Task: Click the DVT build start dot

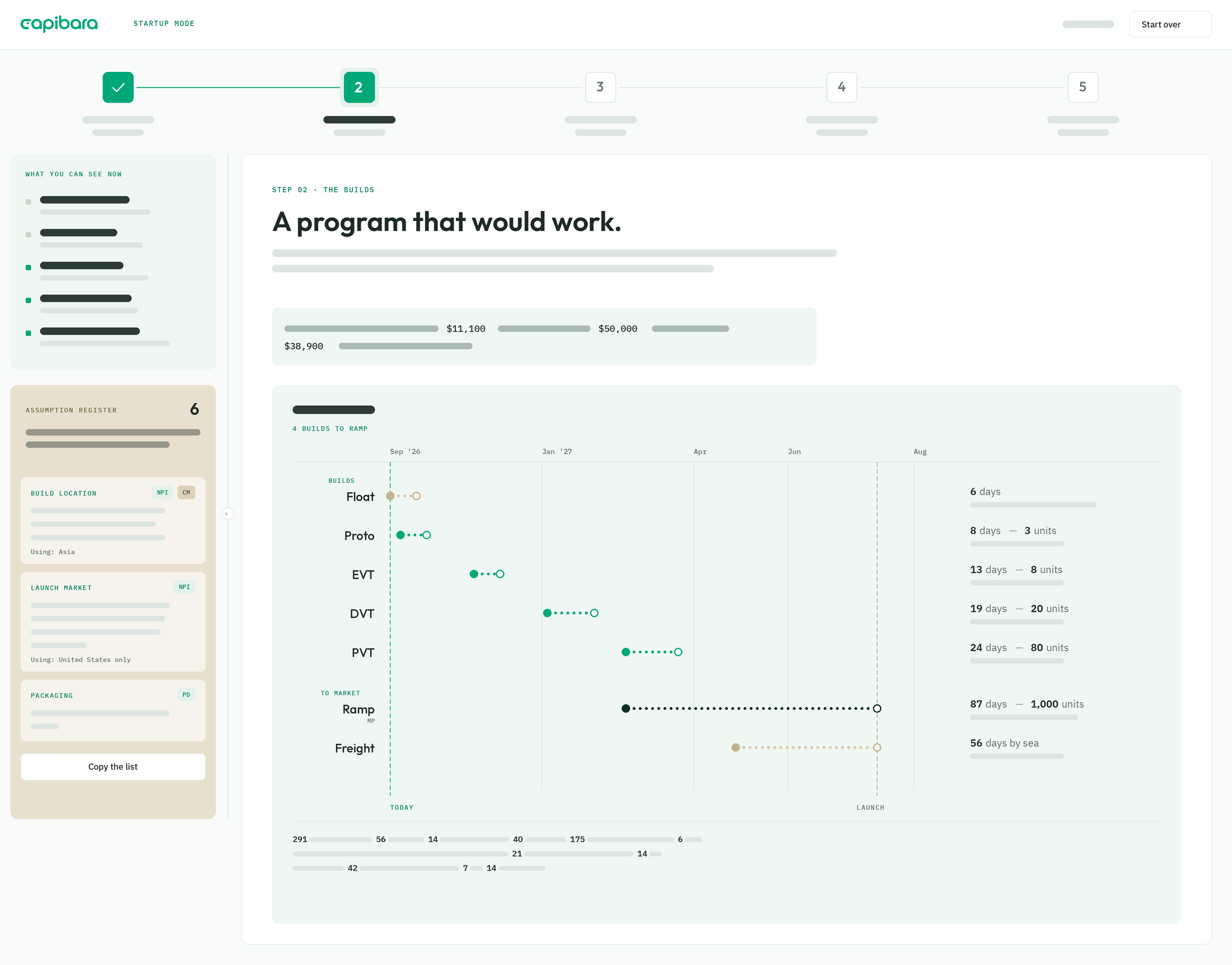Action: click(547, 613)
